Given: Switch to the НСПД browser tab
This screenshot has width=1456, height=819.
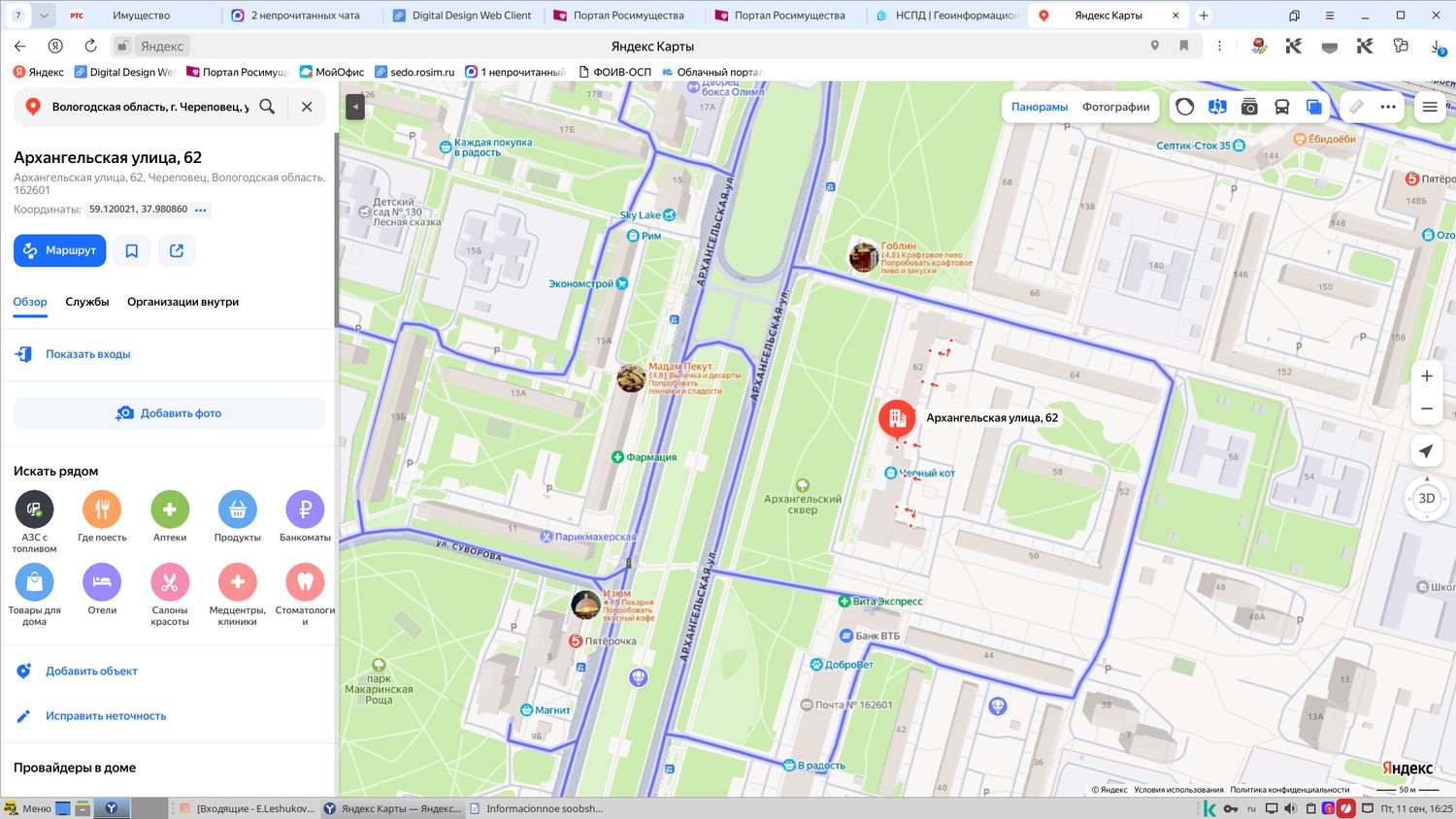Looking at the screenshot, I should 946,16.
